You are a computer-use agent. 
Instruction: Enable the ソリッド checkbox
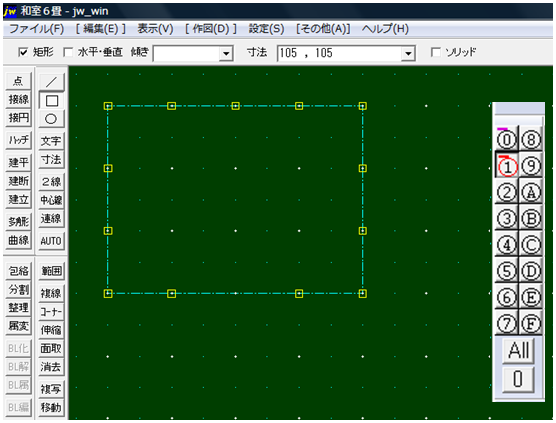pyautogui.click(x=435, y=52)
